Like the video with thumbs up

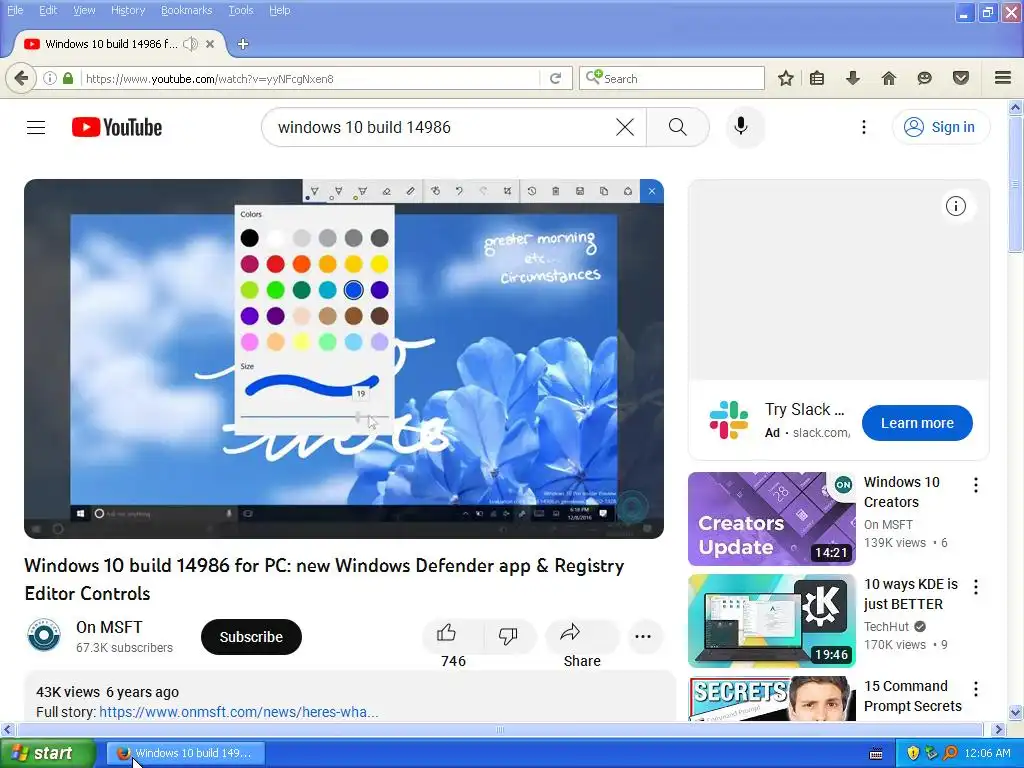[447, 633]
